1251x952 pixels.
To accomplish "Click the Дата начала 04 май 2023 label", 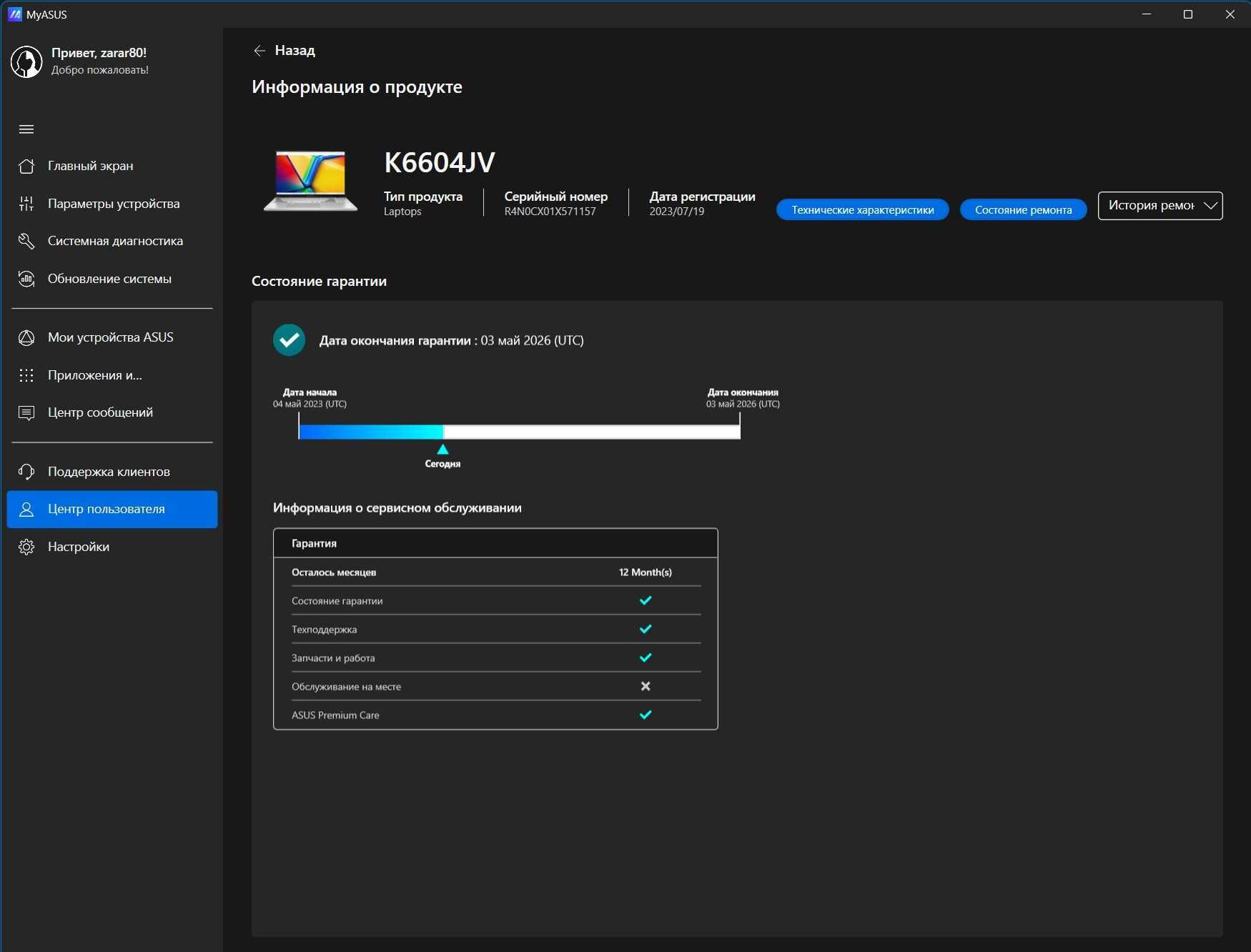I will click(x=310, y=398).
